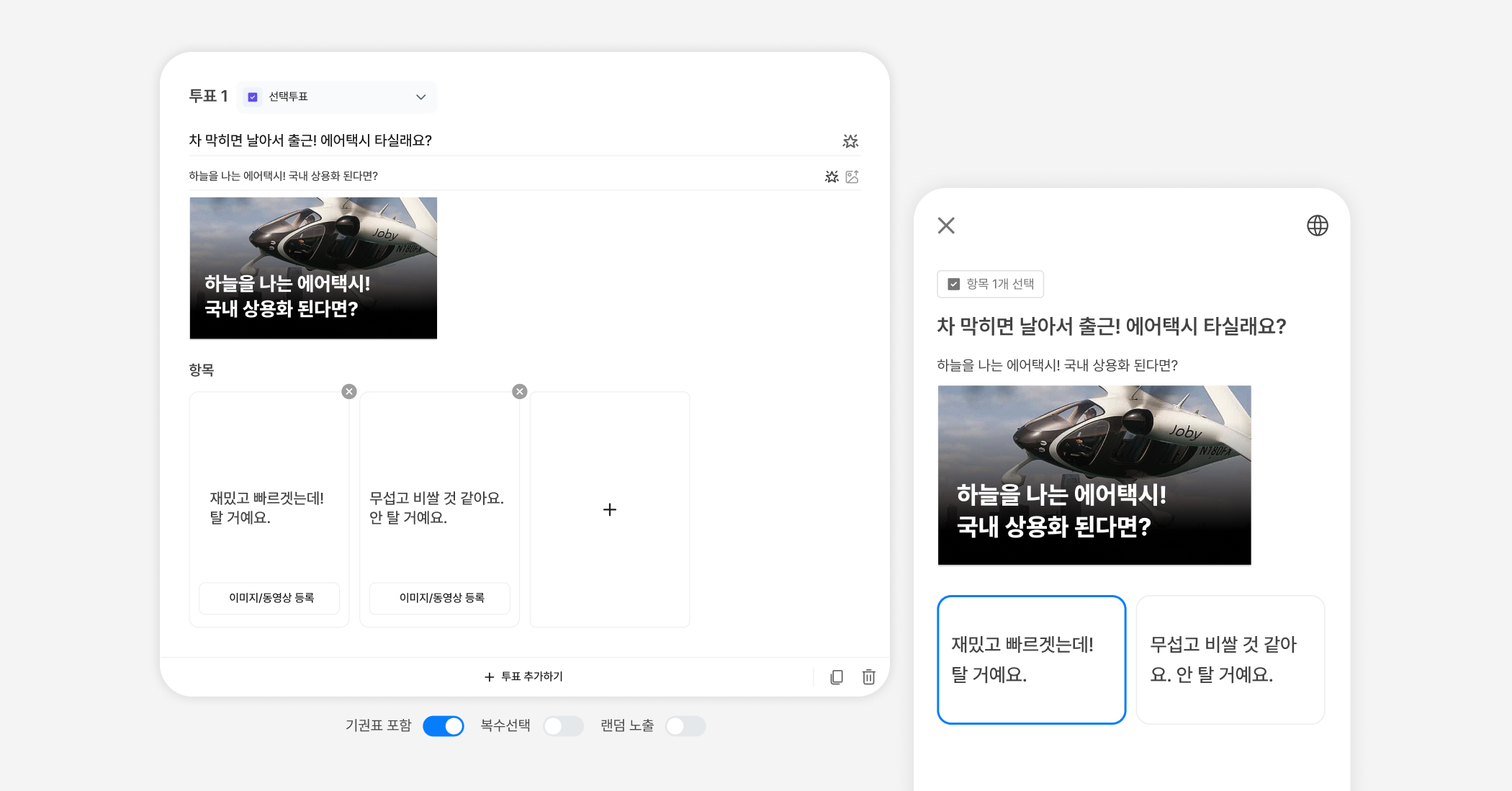The height and width of the screenshot is (791, 1512).
Task: Click 투표 추가하기 to add a poll
Action: pos(524,677)
